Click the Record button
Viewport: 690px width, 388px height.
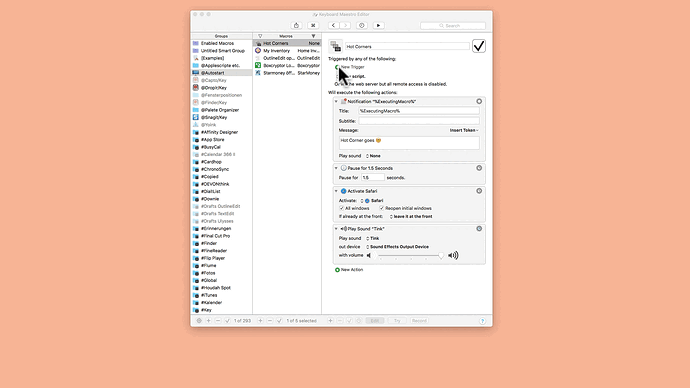(x=419, y=321)
